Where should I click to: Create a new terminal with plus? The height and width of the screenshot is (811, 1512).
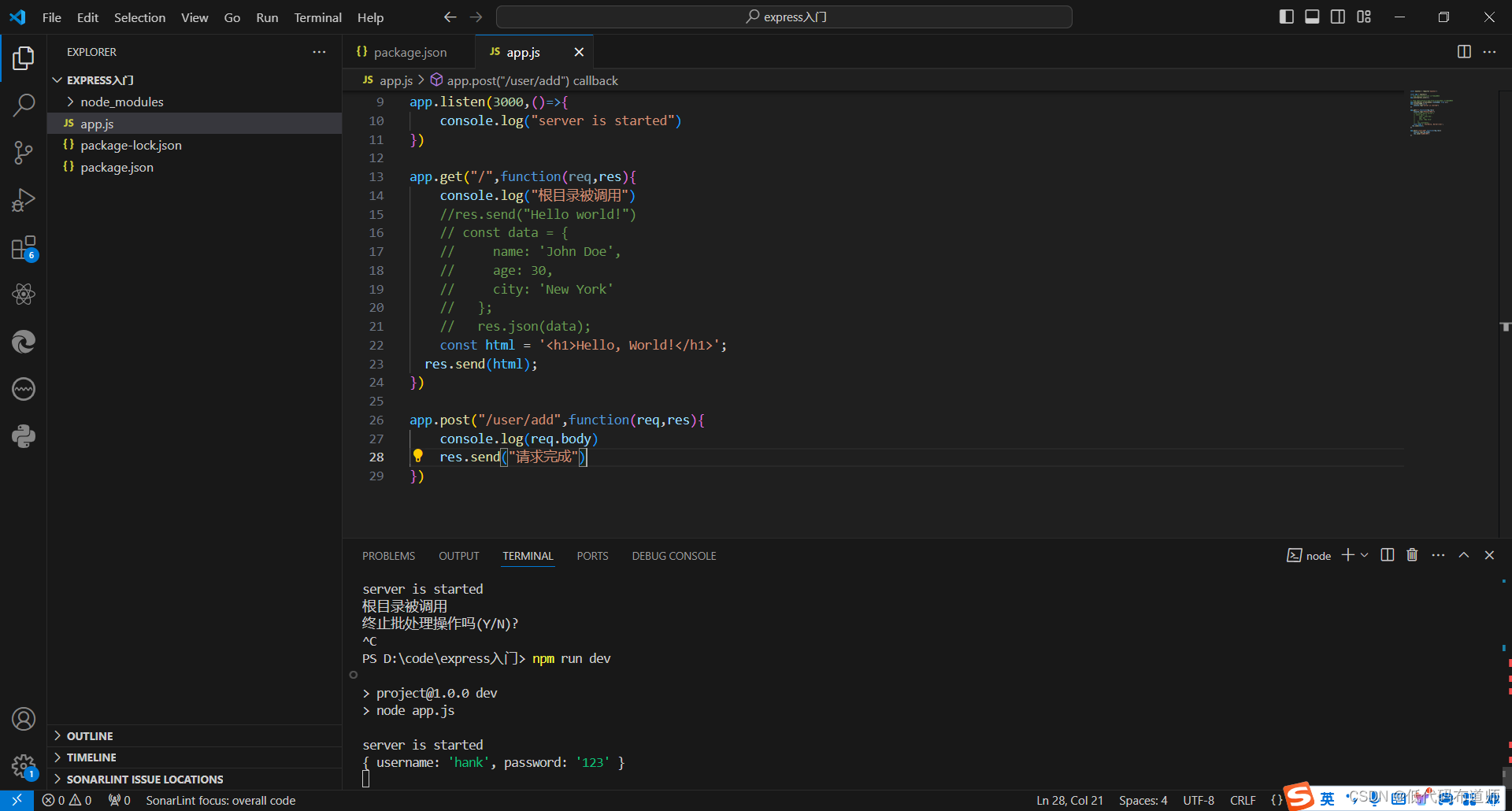[1348, 555]
